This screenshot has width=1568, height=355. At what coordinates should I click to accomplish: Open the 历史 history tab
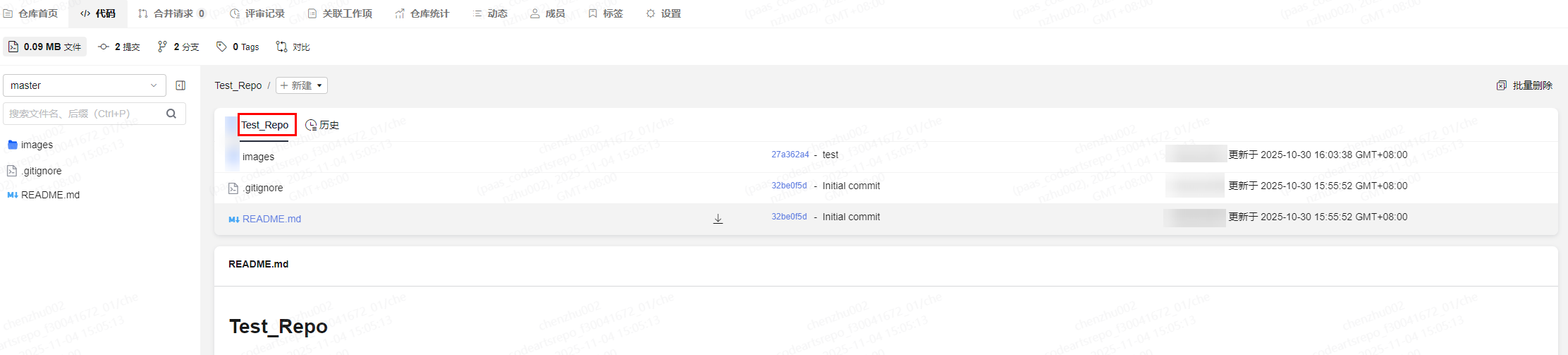tap(322, 125)
